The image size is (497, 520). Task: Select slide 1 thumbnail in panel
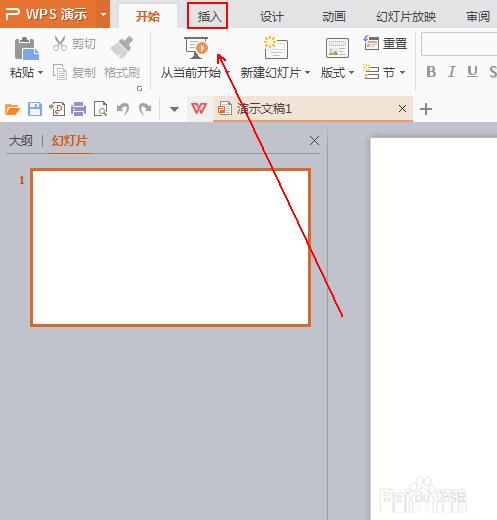(171, 247)
